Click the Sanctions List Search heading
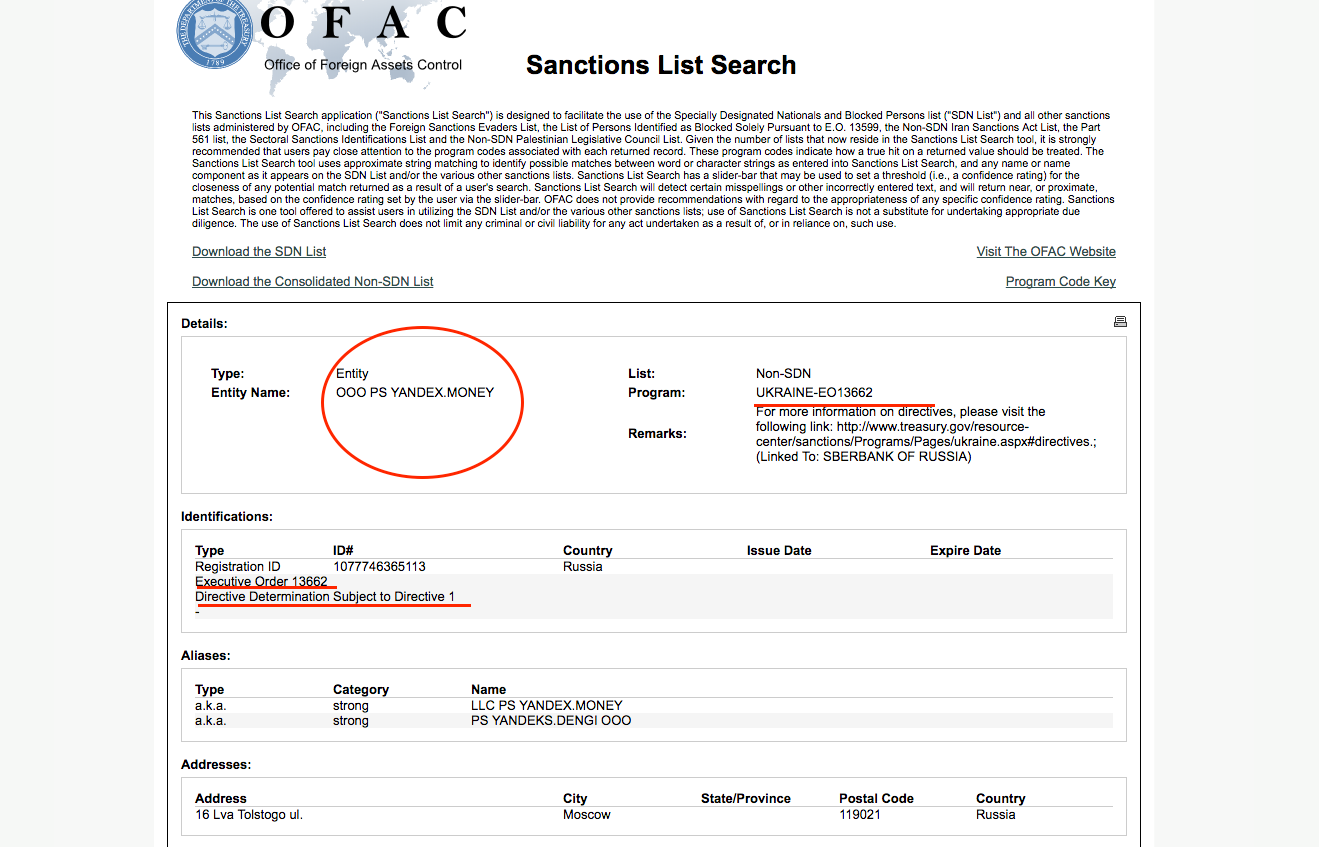This screenshot has width=1319, height=847. 661,65
